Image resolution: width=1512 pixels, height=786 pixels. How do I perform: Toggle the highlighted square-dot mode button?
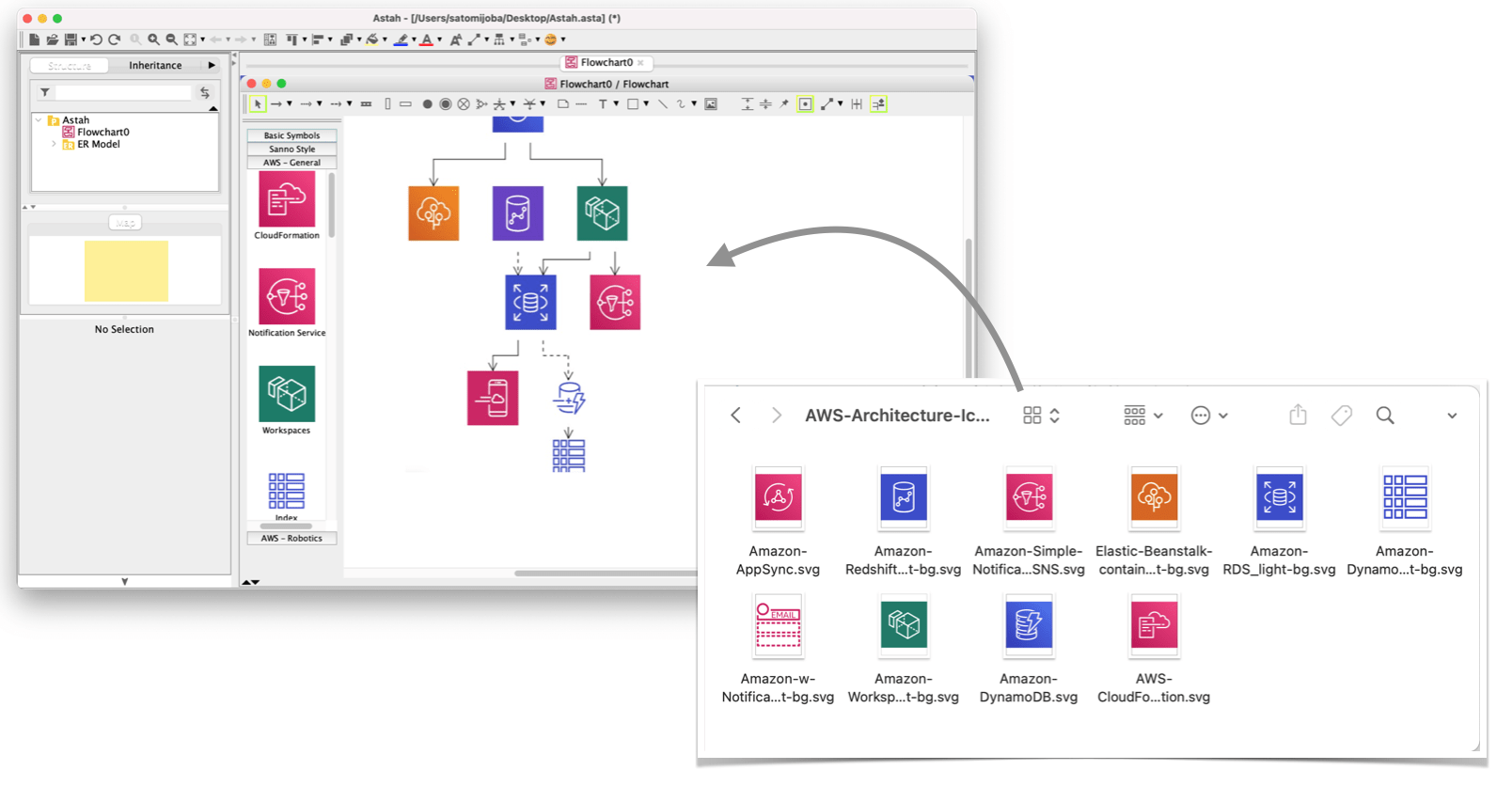click(806, 103)
